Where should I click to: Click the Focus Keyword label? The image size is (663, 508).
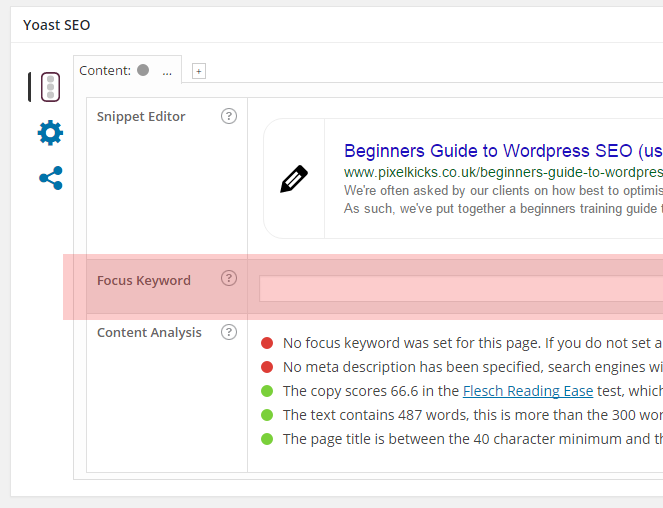click(x=144, y=281)
